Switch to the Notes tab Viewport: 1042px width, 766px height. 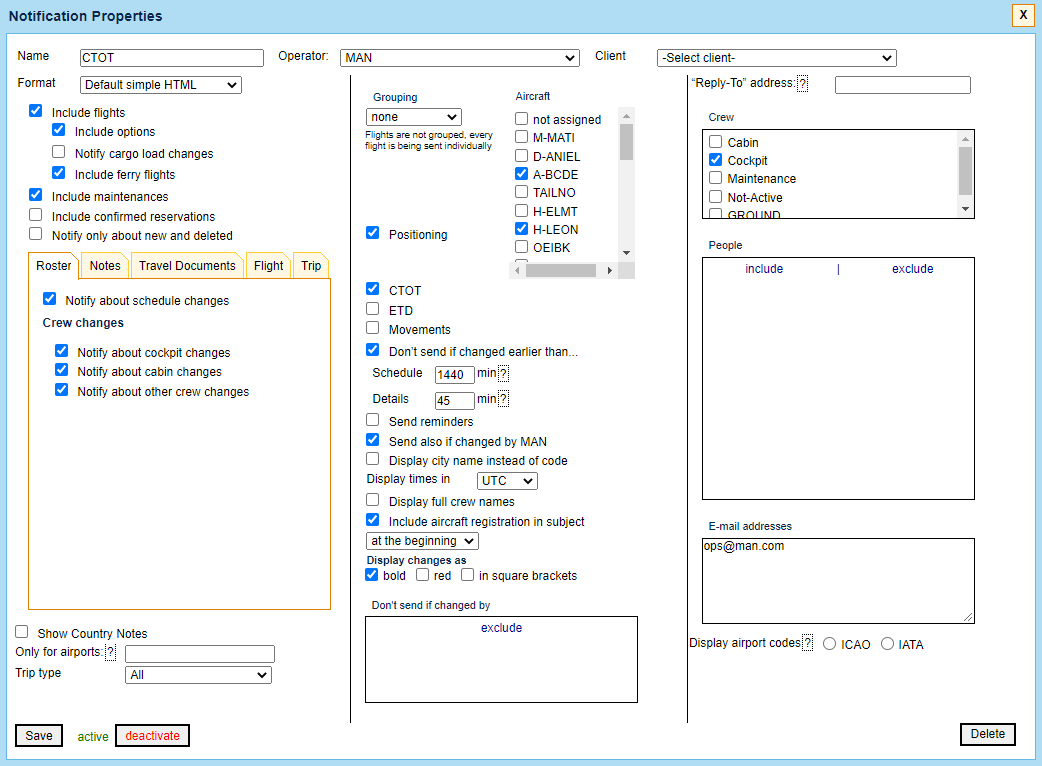105,266
